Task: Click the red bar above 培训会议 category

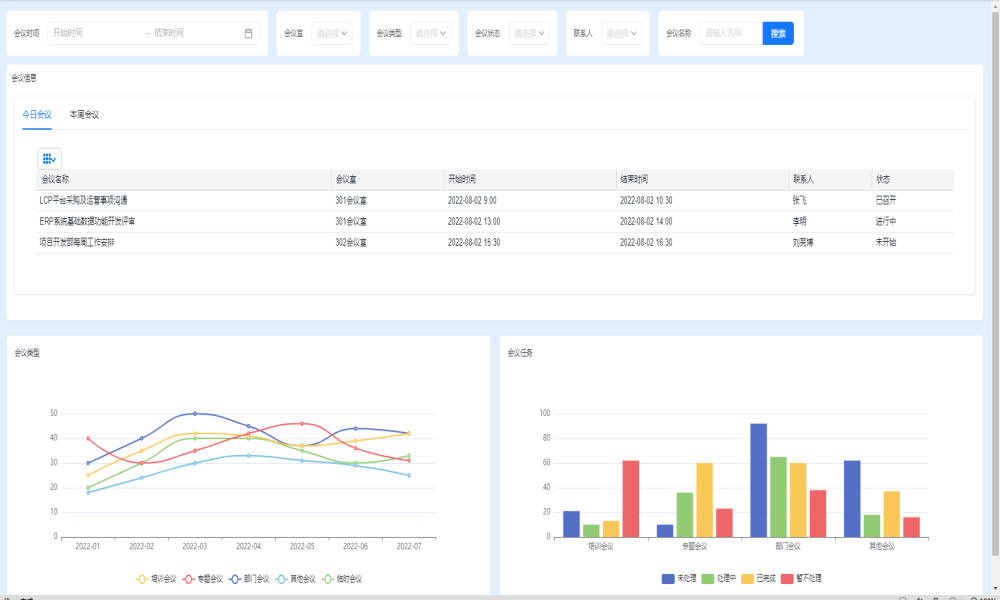Action: click(x=631, y=499)
